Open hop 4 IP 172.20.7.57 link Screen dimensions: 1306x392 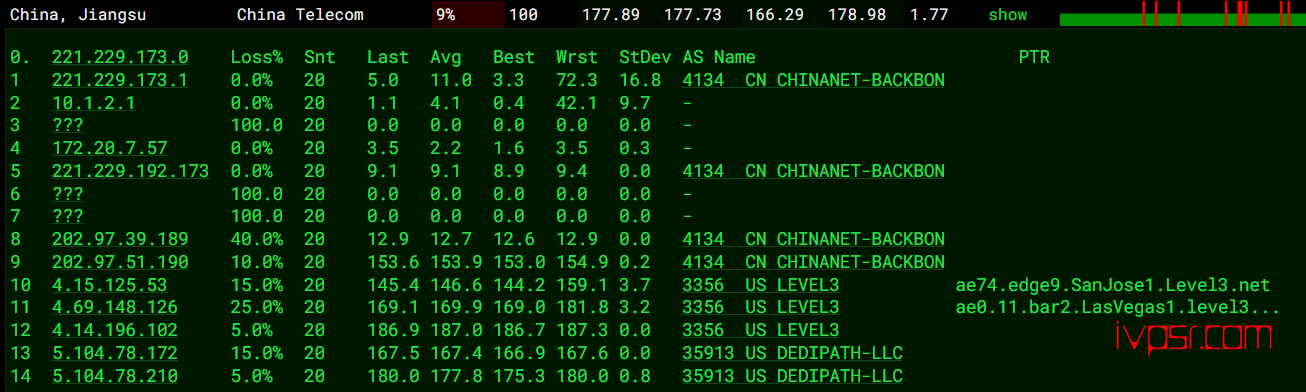click(110, 149)
